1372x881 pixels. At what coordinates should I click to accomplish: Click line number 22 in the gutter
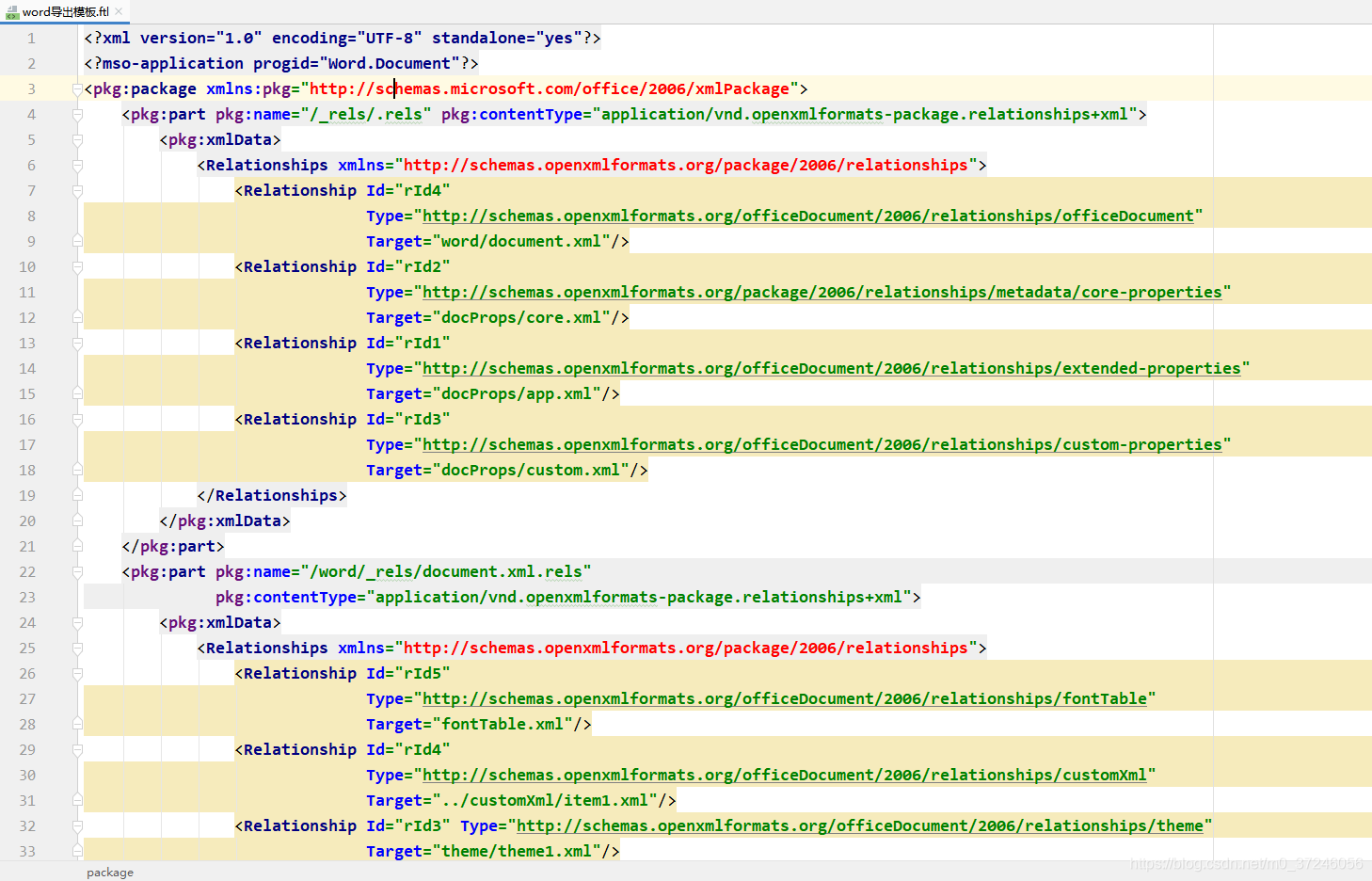(27, 572)
